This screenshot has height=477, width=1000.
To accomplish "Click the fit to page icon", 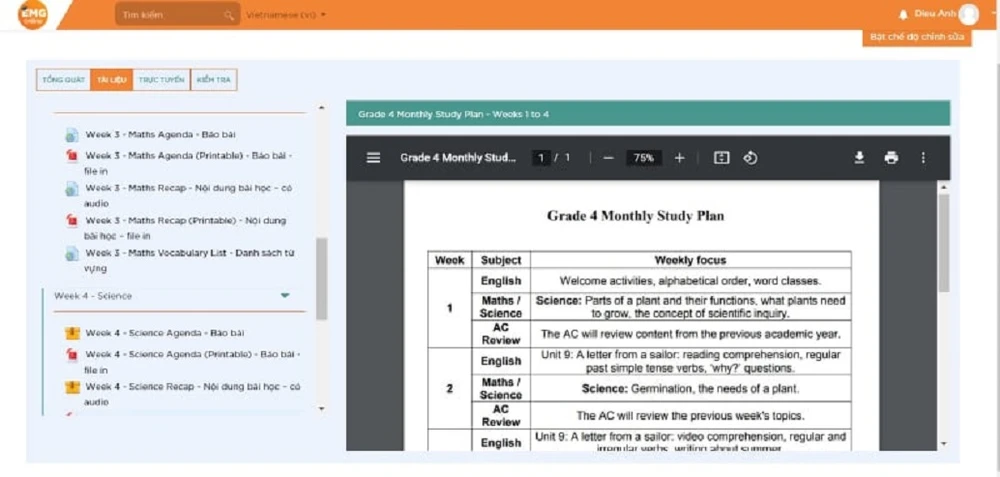I will coord(722,158).
